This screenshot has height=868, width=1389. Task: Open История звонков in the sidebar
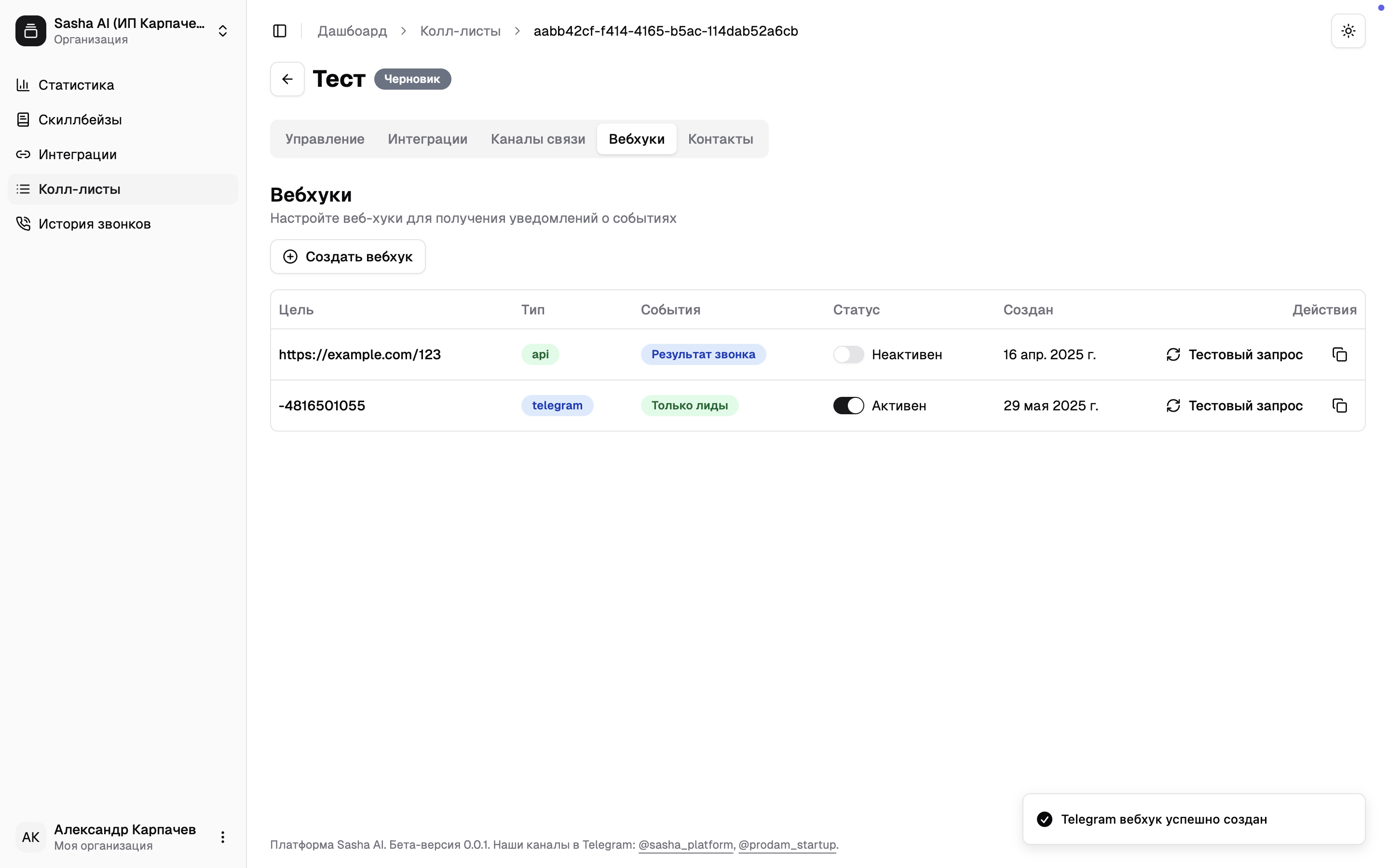(94, 224)
